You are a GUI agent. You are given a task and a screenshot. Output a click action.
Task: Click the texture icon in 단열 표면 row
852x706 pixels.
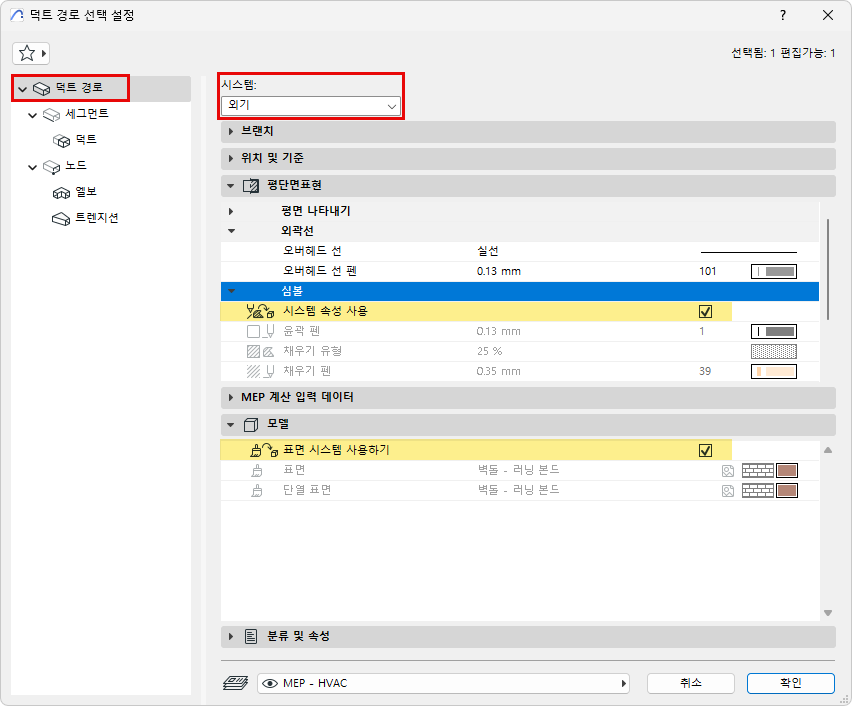click(x=728, y=491)
